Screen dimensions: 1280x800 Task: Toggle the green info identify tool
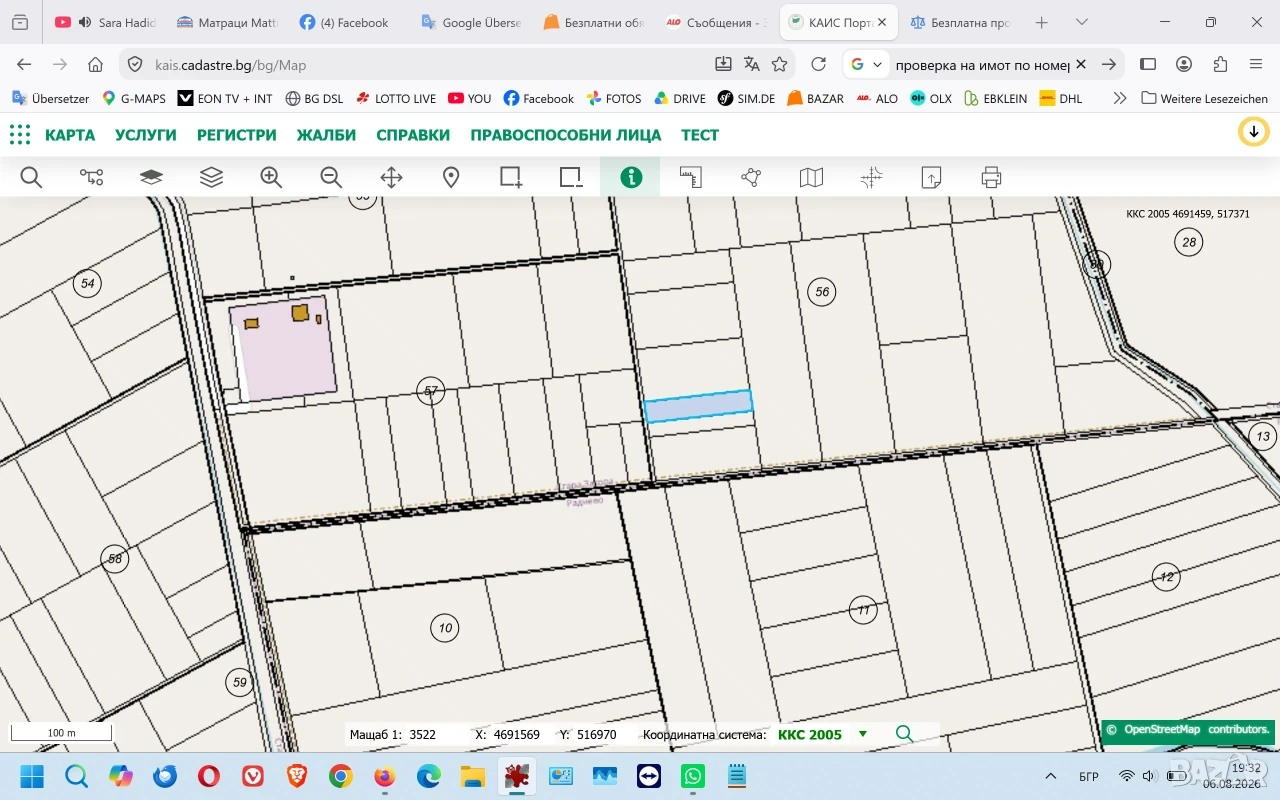[631, 177]
